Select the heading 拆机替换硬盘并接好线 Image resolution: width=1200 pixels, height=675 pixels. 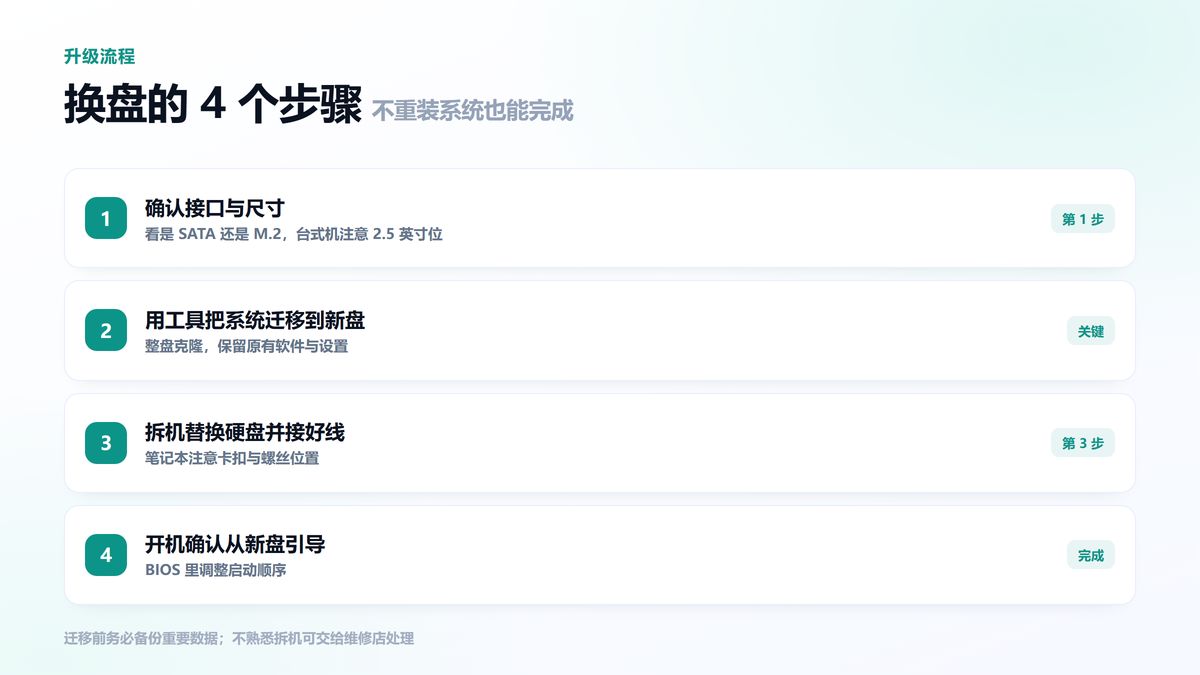click(x=245, y=432)
